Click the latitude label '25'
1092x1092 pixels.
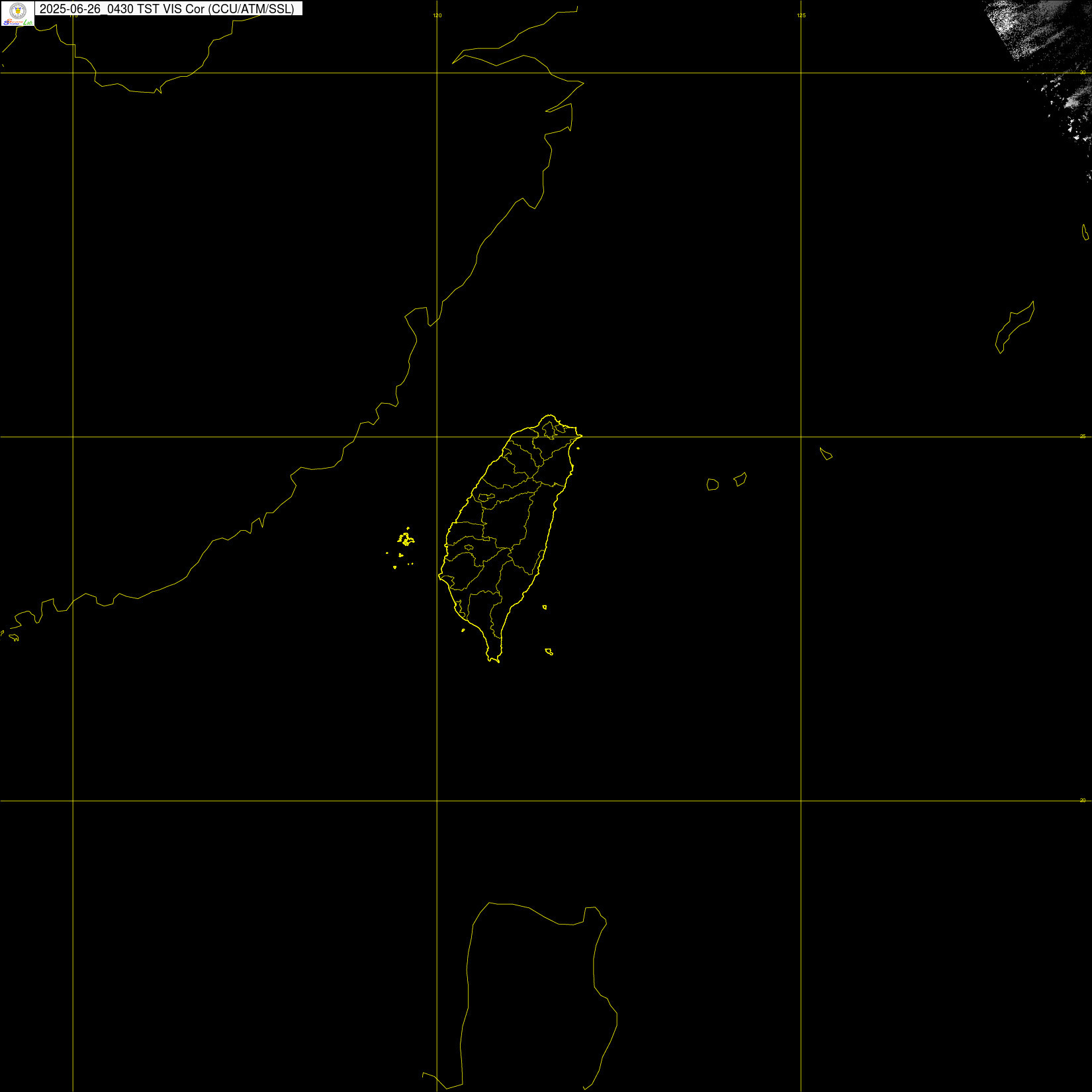(x=1083, y=436)
